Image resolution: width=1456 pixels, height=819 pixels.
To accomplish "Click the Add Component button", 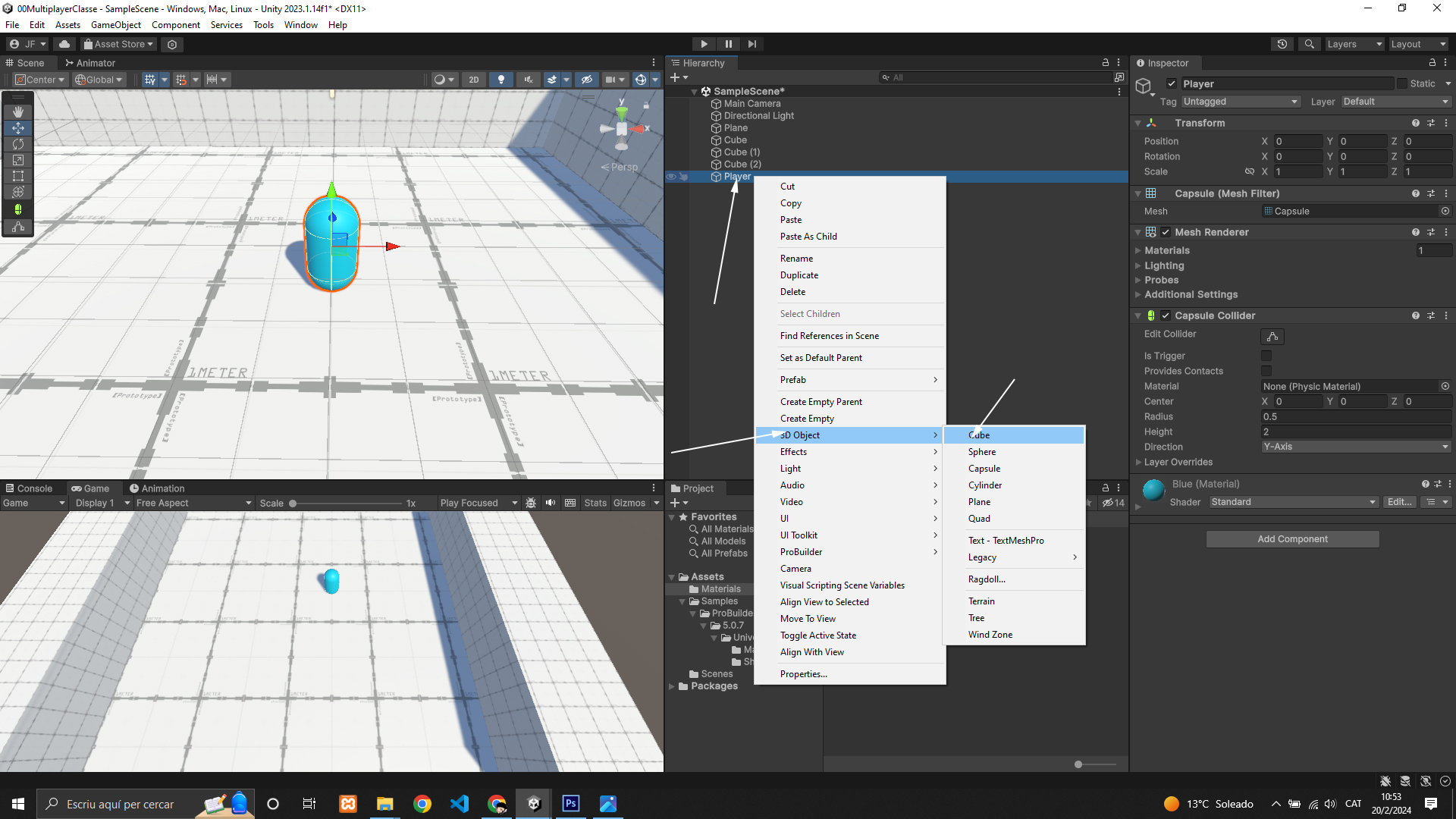I will tap(1292, 539).
